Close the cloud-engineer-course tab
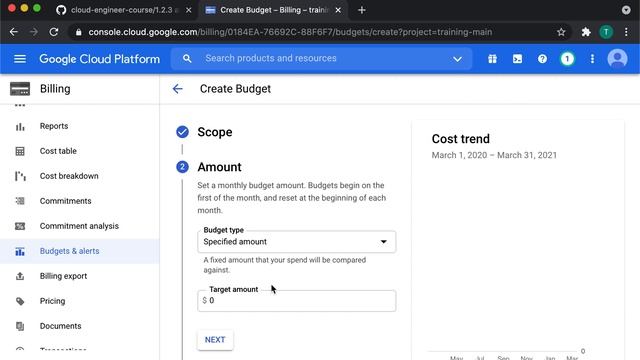 pyautogui.click(x=188, y=10)
